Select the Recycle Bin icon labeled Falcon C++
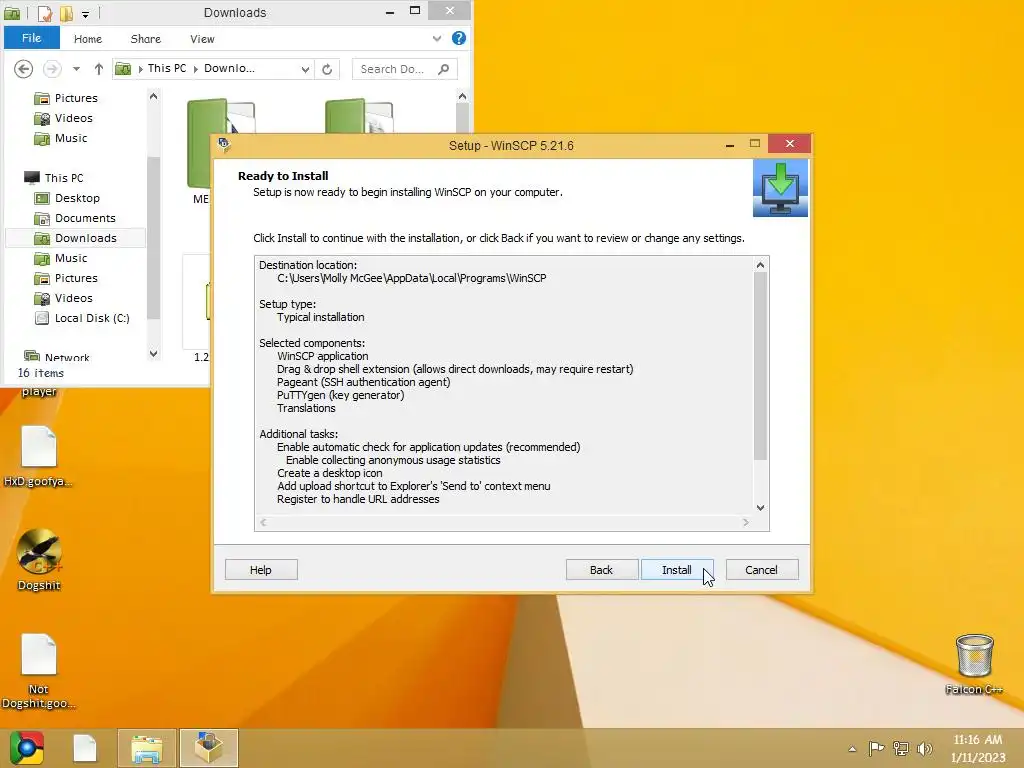The height and width of the screenshot is (768, 1024). pyautogui.click(x=974, y=664)
